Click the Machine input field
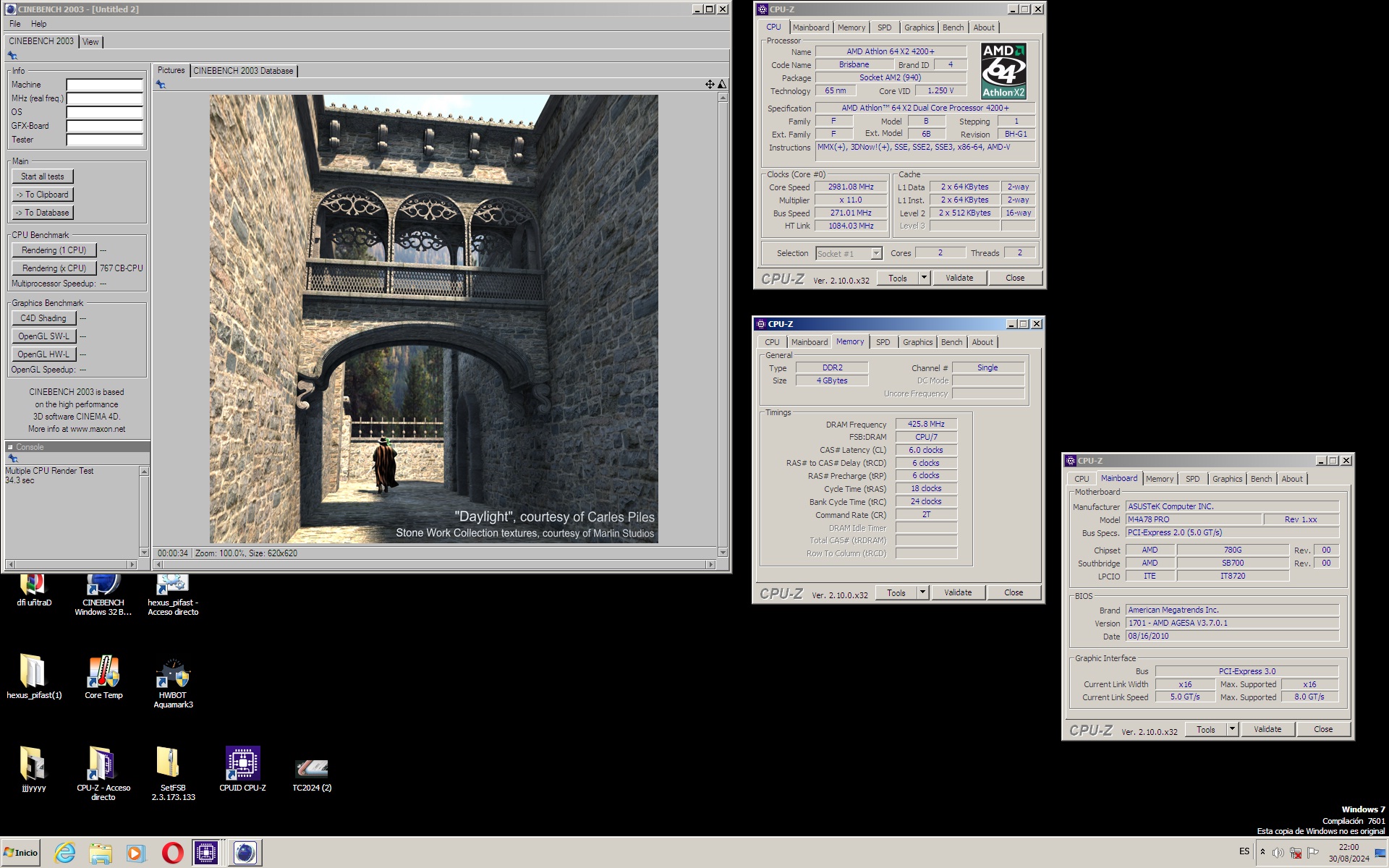This screenshot has width=1389, height=868. pos(105,85)
